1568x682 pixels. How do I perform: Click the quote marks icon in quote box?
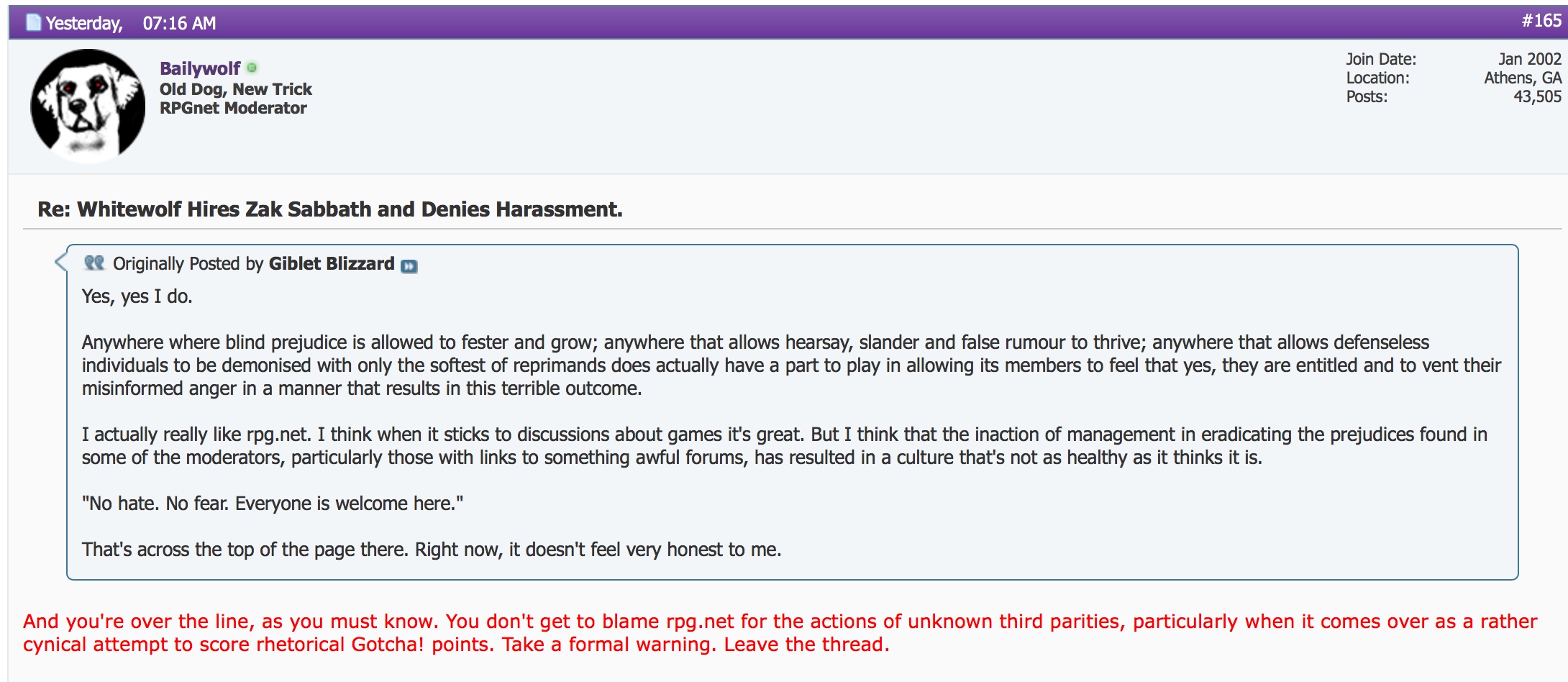point(94,263)
